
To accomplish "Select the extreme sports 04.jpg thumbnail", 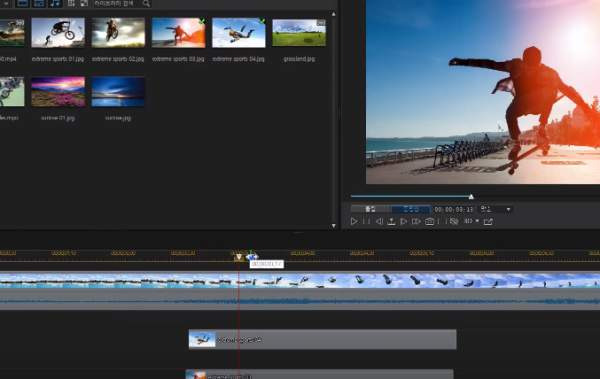I will click(239, 33).
